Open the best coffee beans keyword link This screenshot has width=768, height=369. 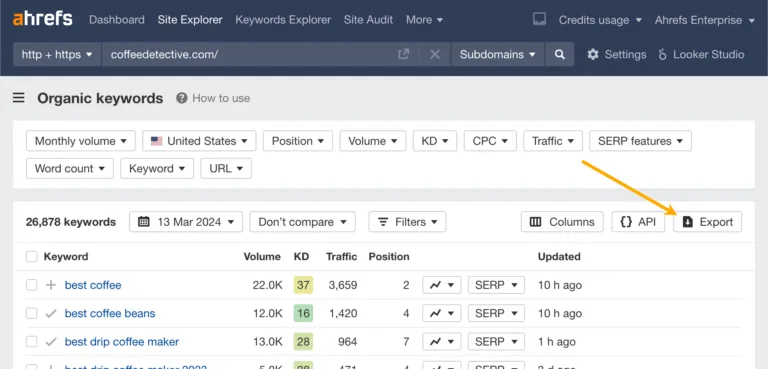[x=110, y=314]
